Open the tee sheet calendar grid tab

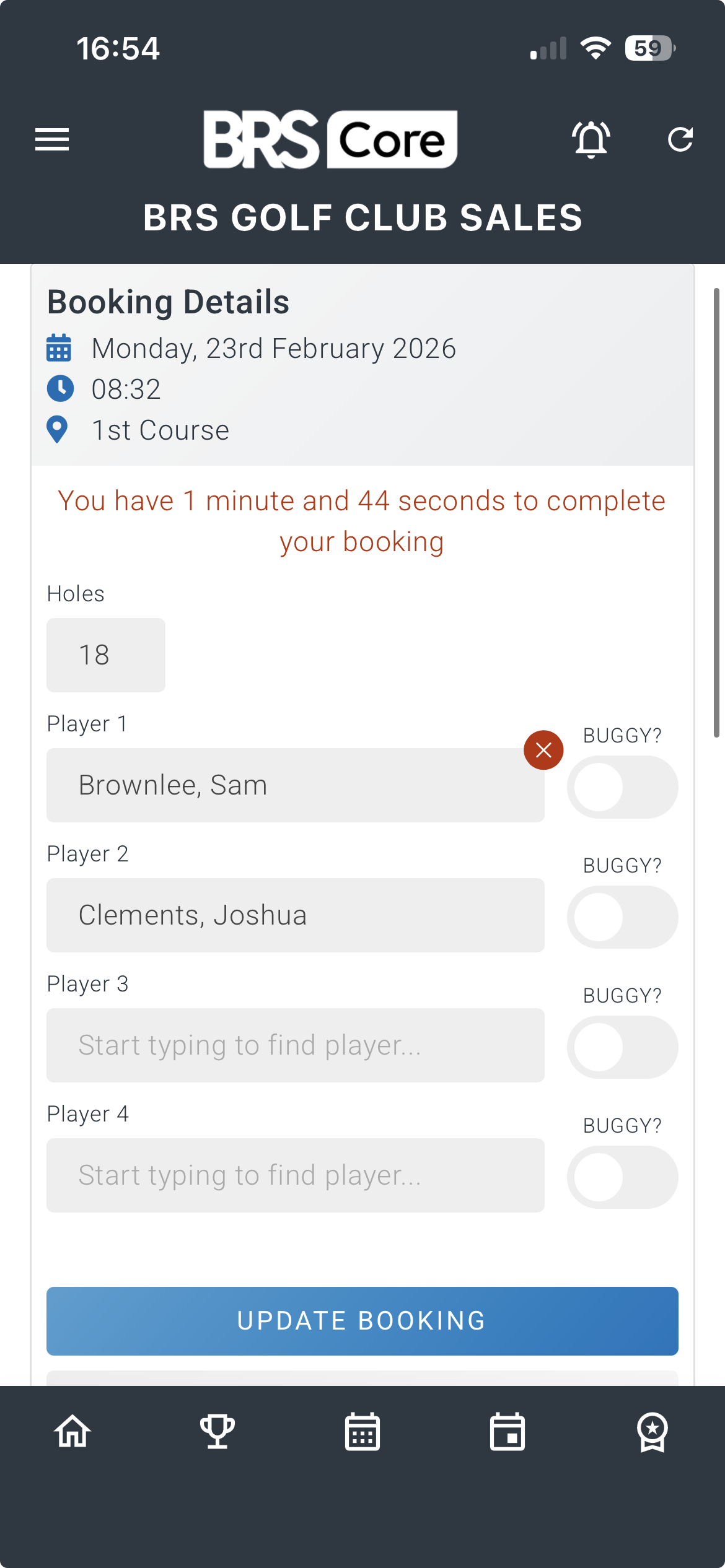point(362,1432)
